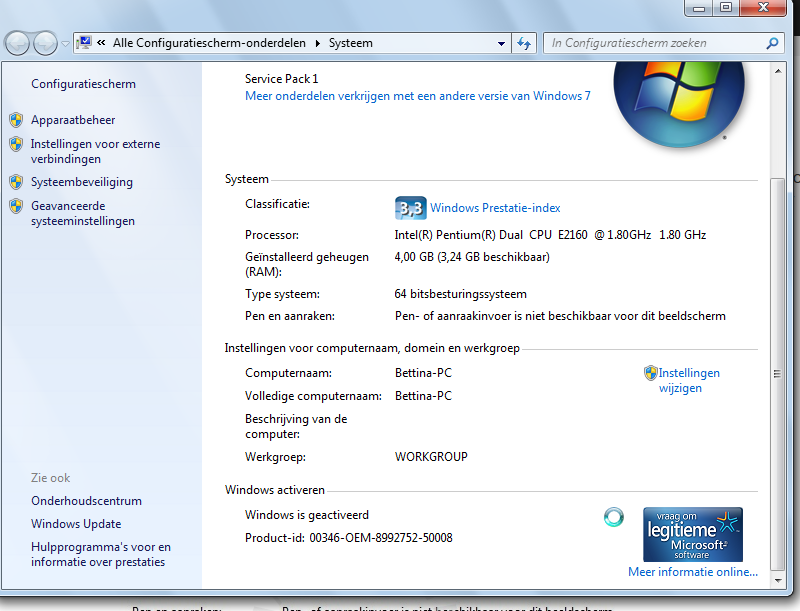Viewport: 800px width, 611px height.
Task: Open Apparaatbeheer from the sidebar
Action: point(73,120)
